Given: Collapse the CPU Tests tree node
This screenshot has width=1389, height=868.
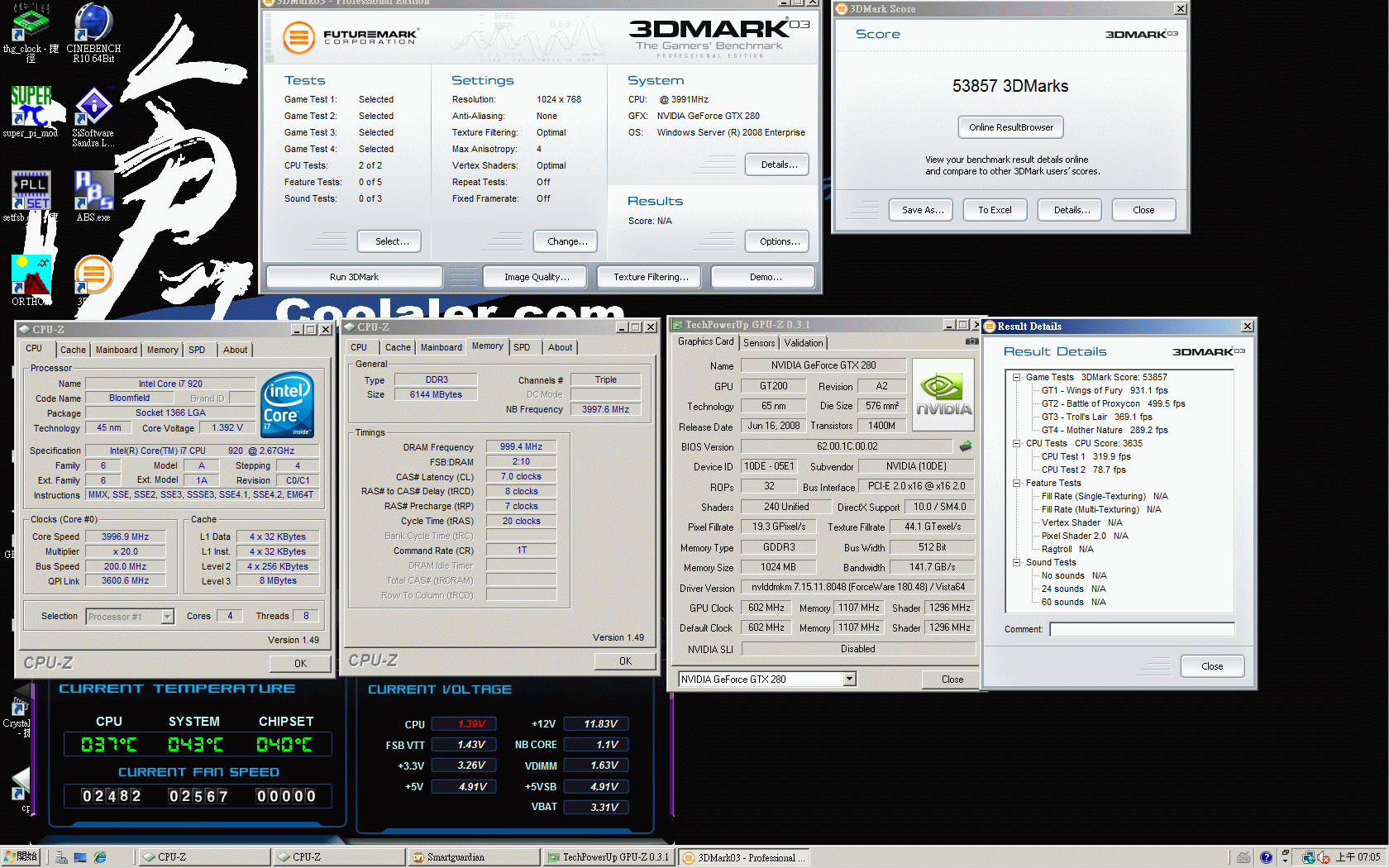Looking at the screenshot, I should (1016, 443).
